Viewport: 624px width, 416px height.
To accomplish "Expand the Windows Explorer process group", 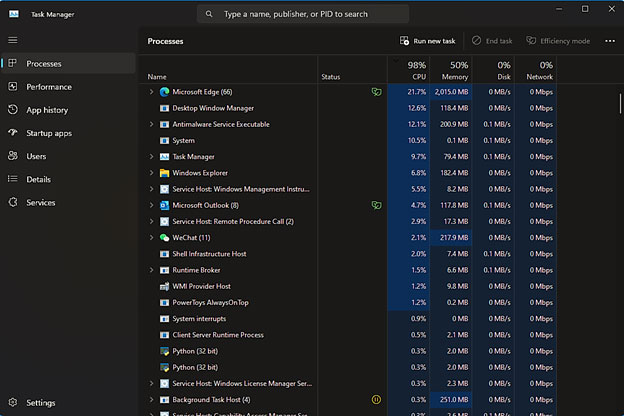I will pos(151,173).
